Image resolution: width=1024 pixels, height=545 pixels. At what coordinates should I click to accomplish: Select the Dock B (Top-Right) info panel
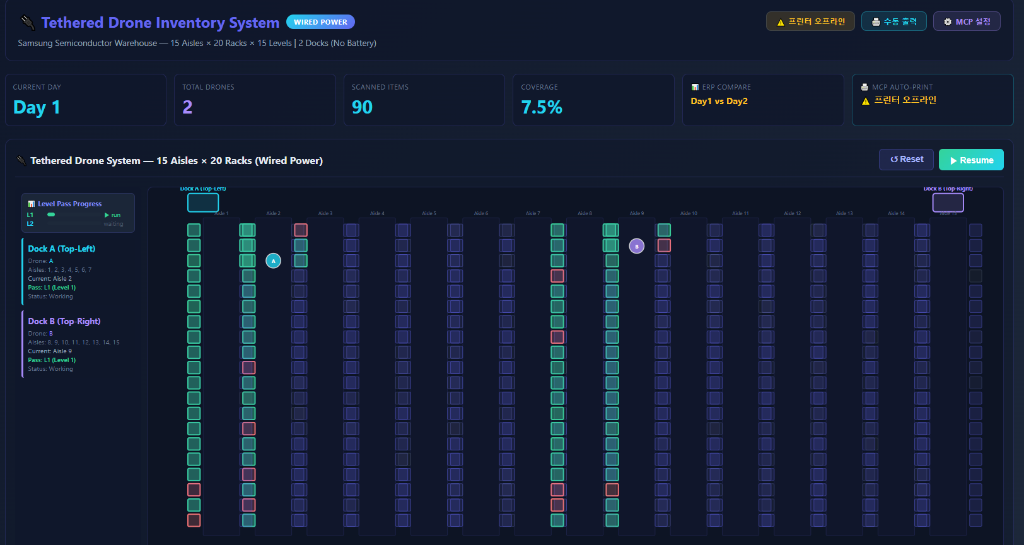[78, 344]
